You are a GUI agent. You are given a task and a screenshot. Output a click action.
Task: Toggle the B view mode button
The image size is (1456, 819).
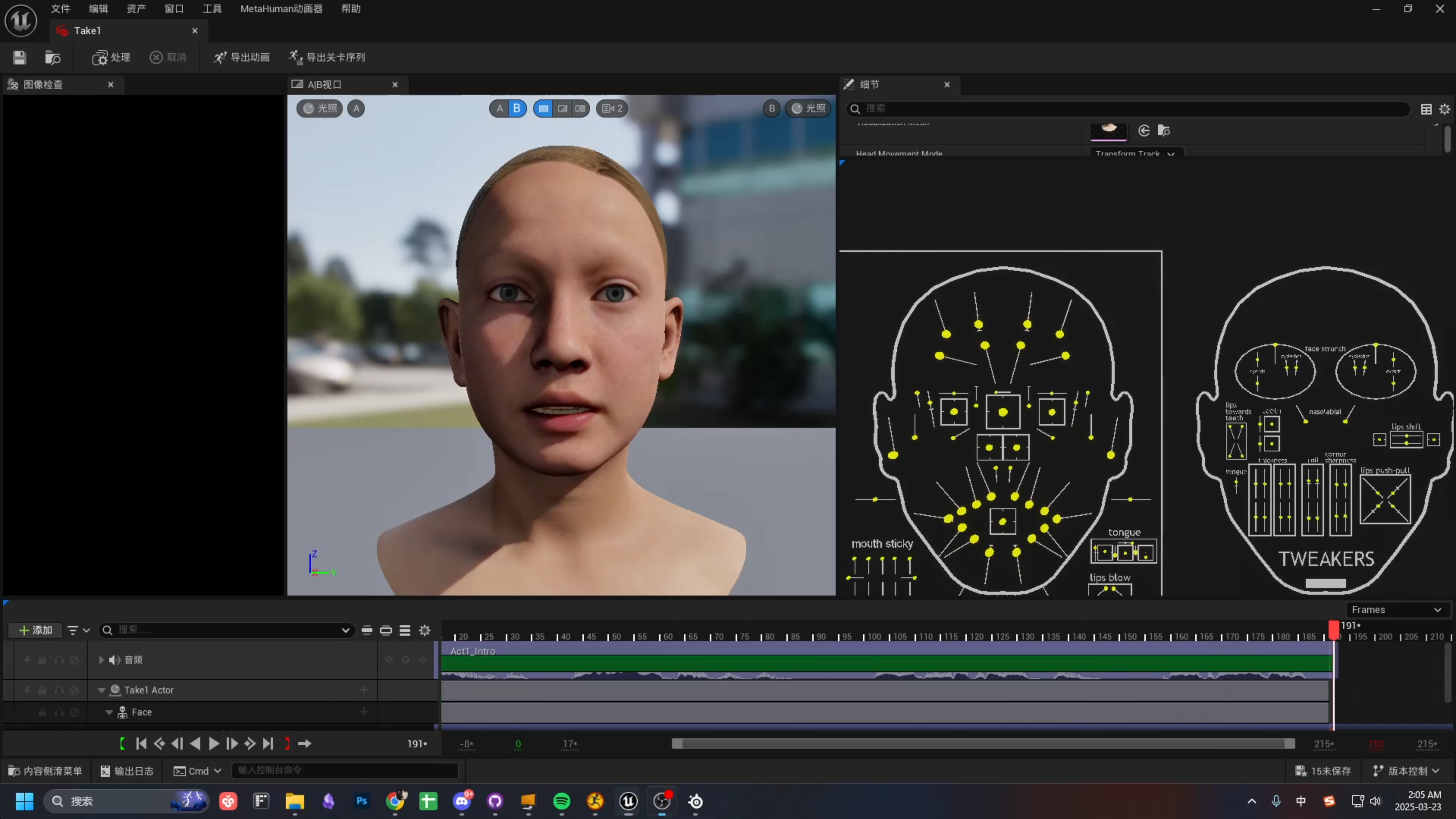[x=516, y=108]
